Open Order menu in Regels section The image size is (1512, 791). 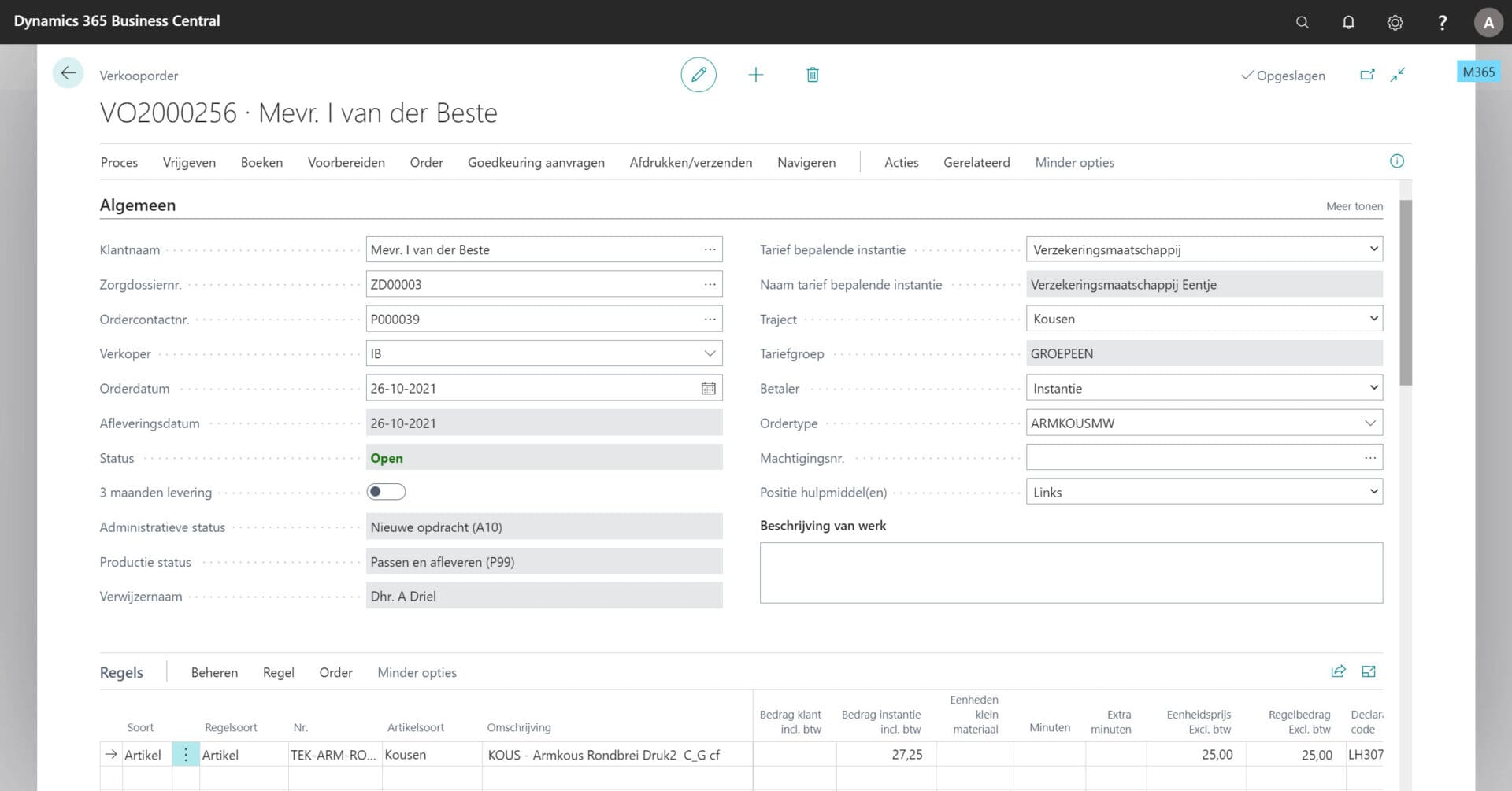point(335,672)
